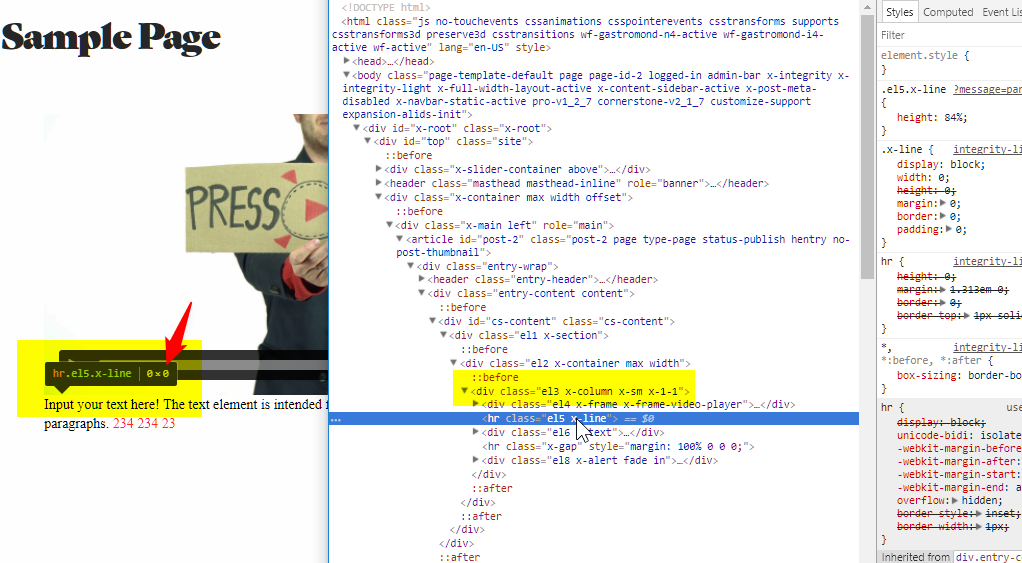
Task: Open the Event Listeners tab
Action: [1000, 12]
